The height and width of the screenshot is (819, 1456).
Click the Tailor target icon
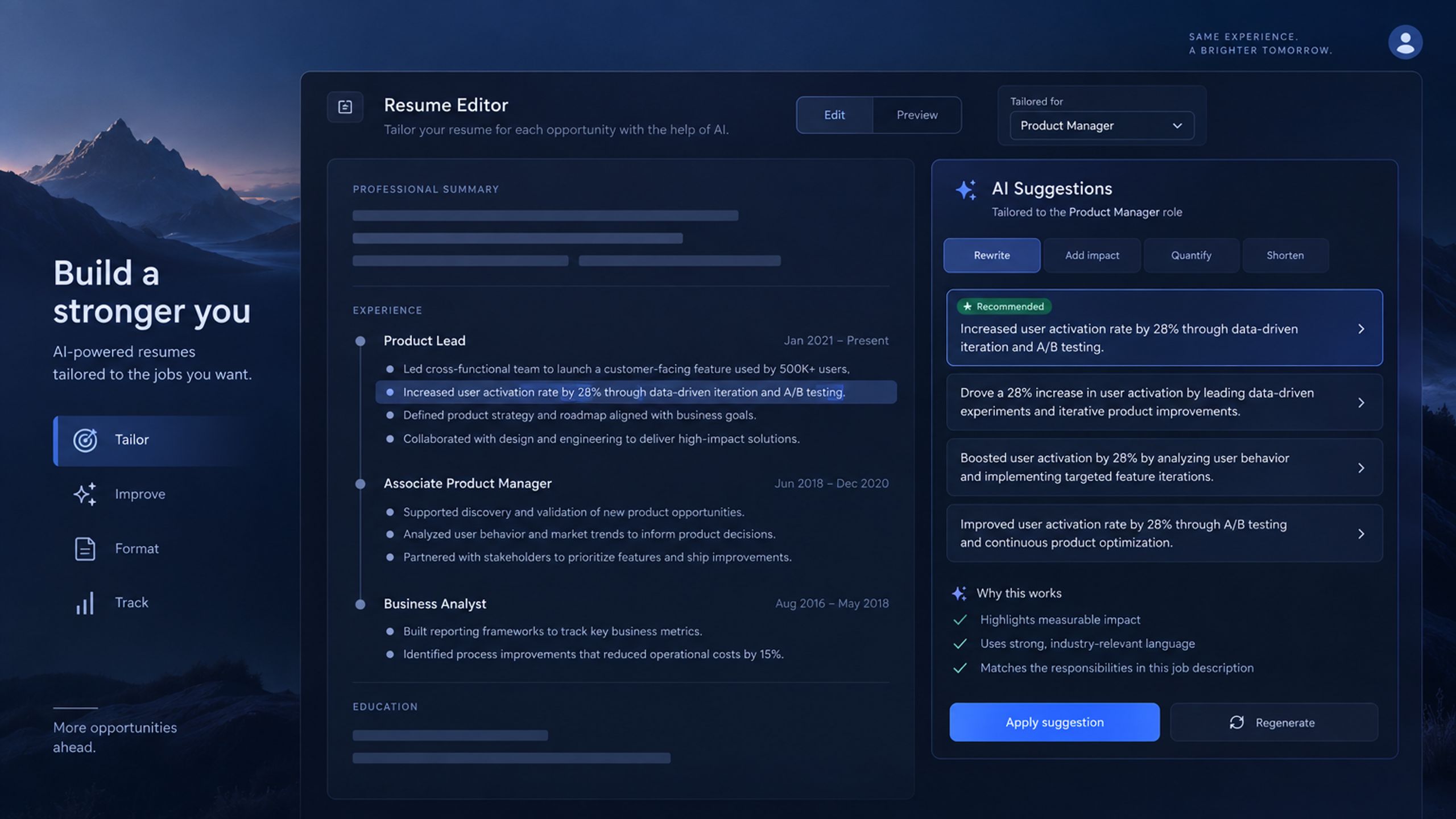tap(85, 440)
